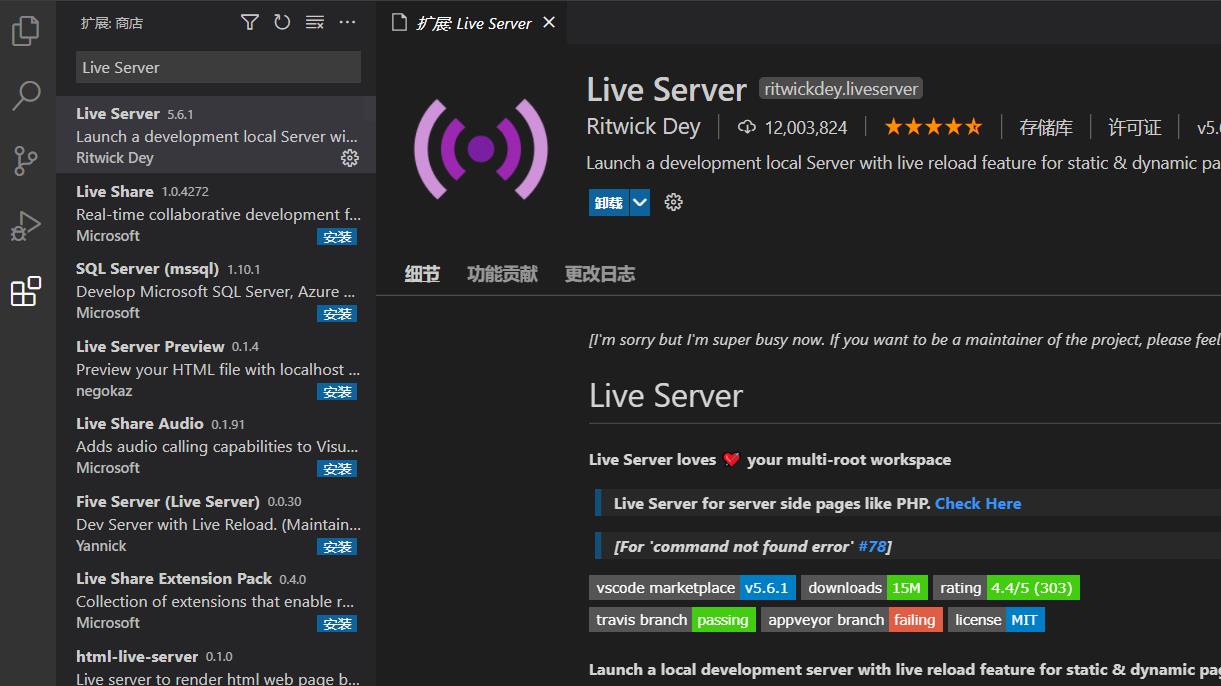The height and width of the screenshot is (686, 1221).
Task: Install the Live Share Audio extension
Action: 337,469
